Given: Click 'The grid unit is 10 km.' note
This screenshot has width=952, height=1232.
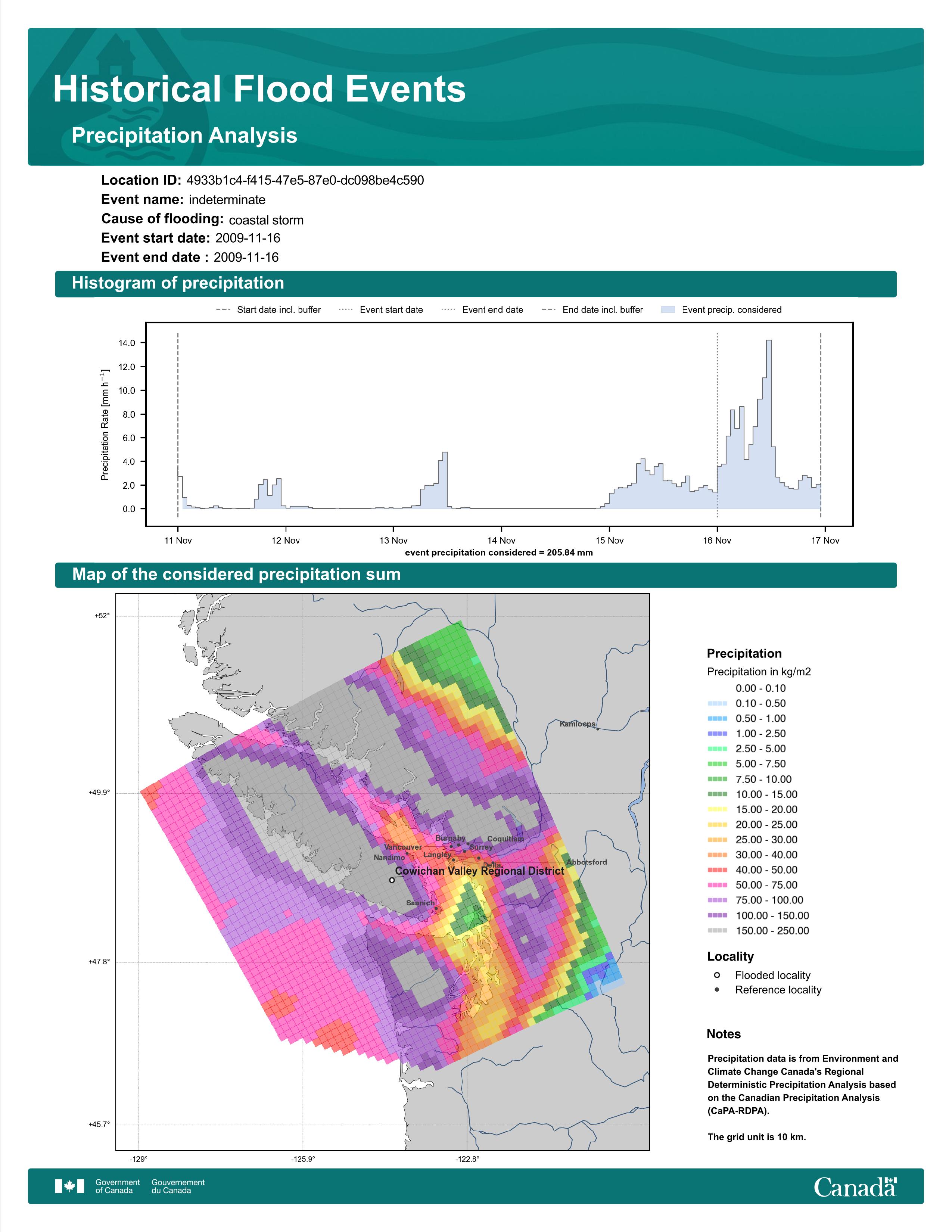Looking at the screenshot, I should [757, 1137].
